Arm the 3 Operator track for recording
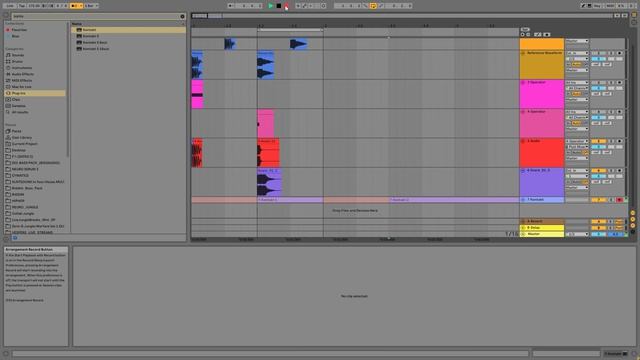640x360 pixels. (x=619, y=83)
